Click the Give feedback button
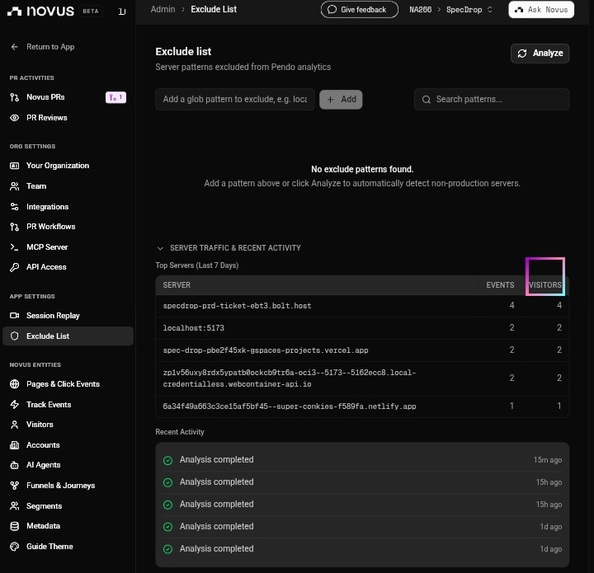This screenshot has height=573, width=594. (360, 10)
